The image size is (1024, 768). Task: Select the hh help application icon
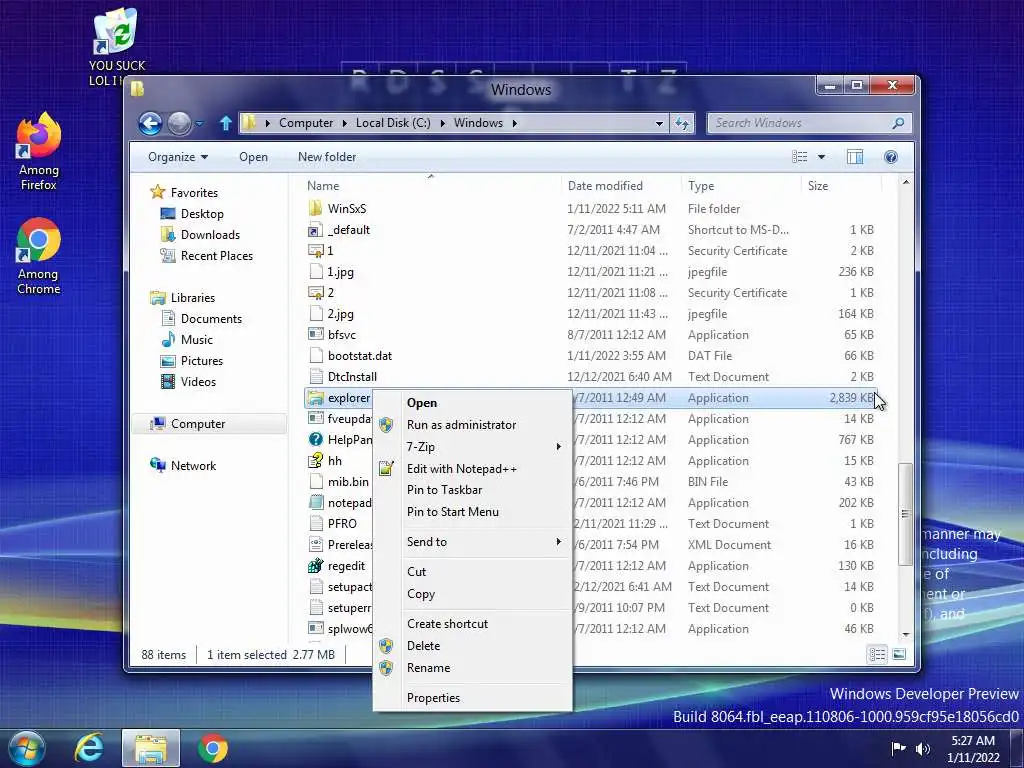click(x=315, y=460)
